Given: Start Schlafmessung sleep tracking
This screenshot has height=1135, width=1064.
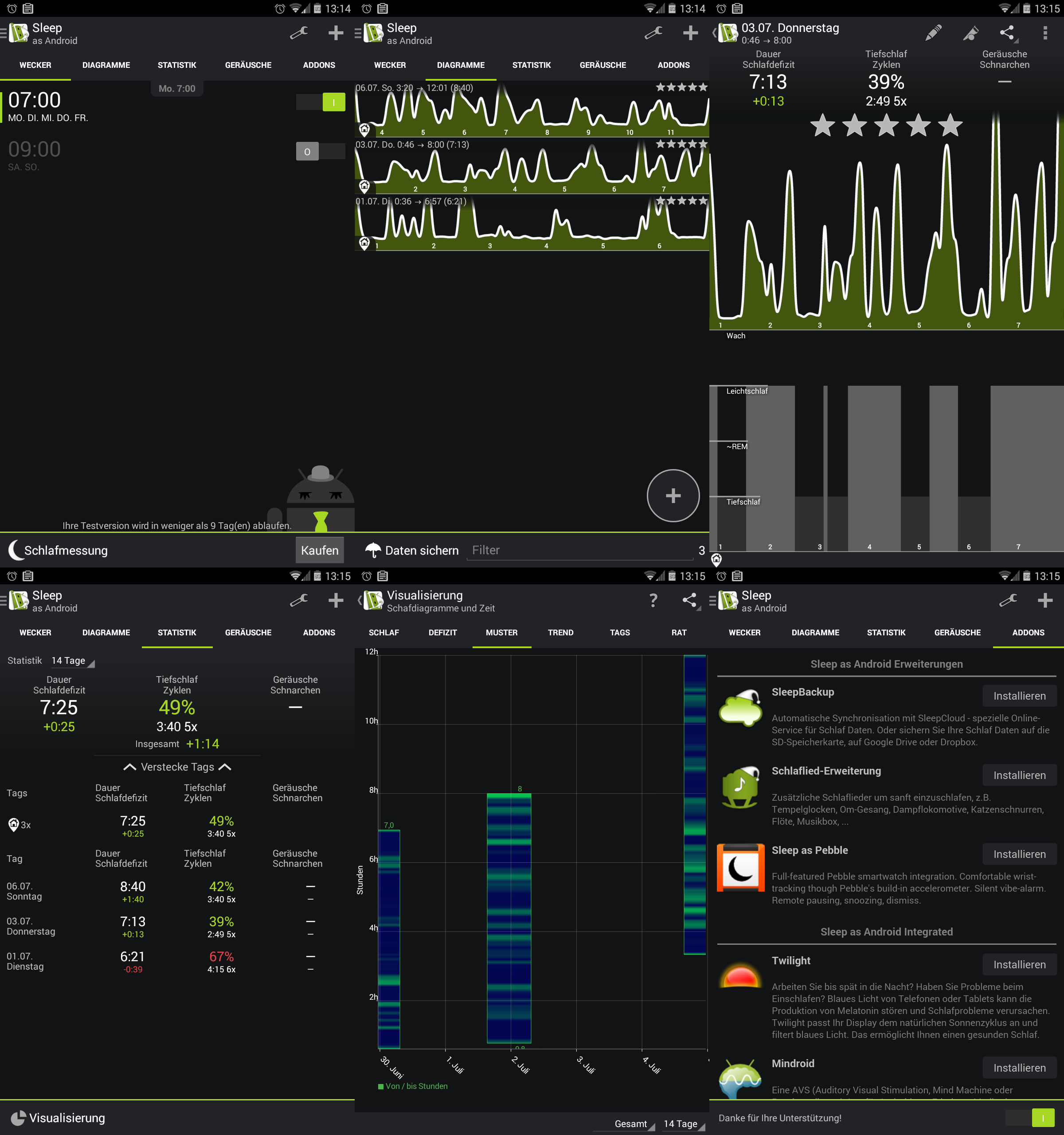Looking at the screenshot, I should click(58, 550).
